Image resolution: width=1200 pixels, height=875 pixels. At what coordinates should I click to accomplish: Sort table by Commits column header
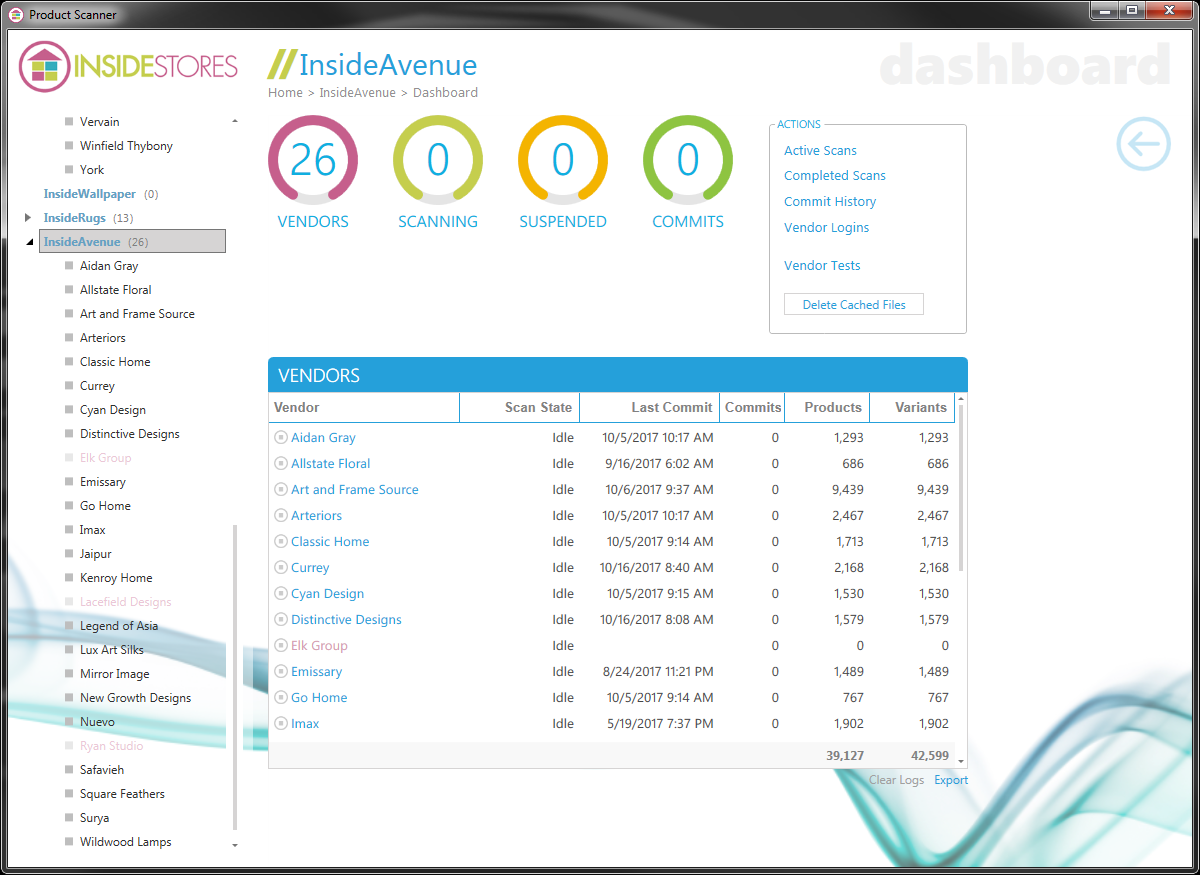click(x=752, y=407)
